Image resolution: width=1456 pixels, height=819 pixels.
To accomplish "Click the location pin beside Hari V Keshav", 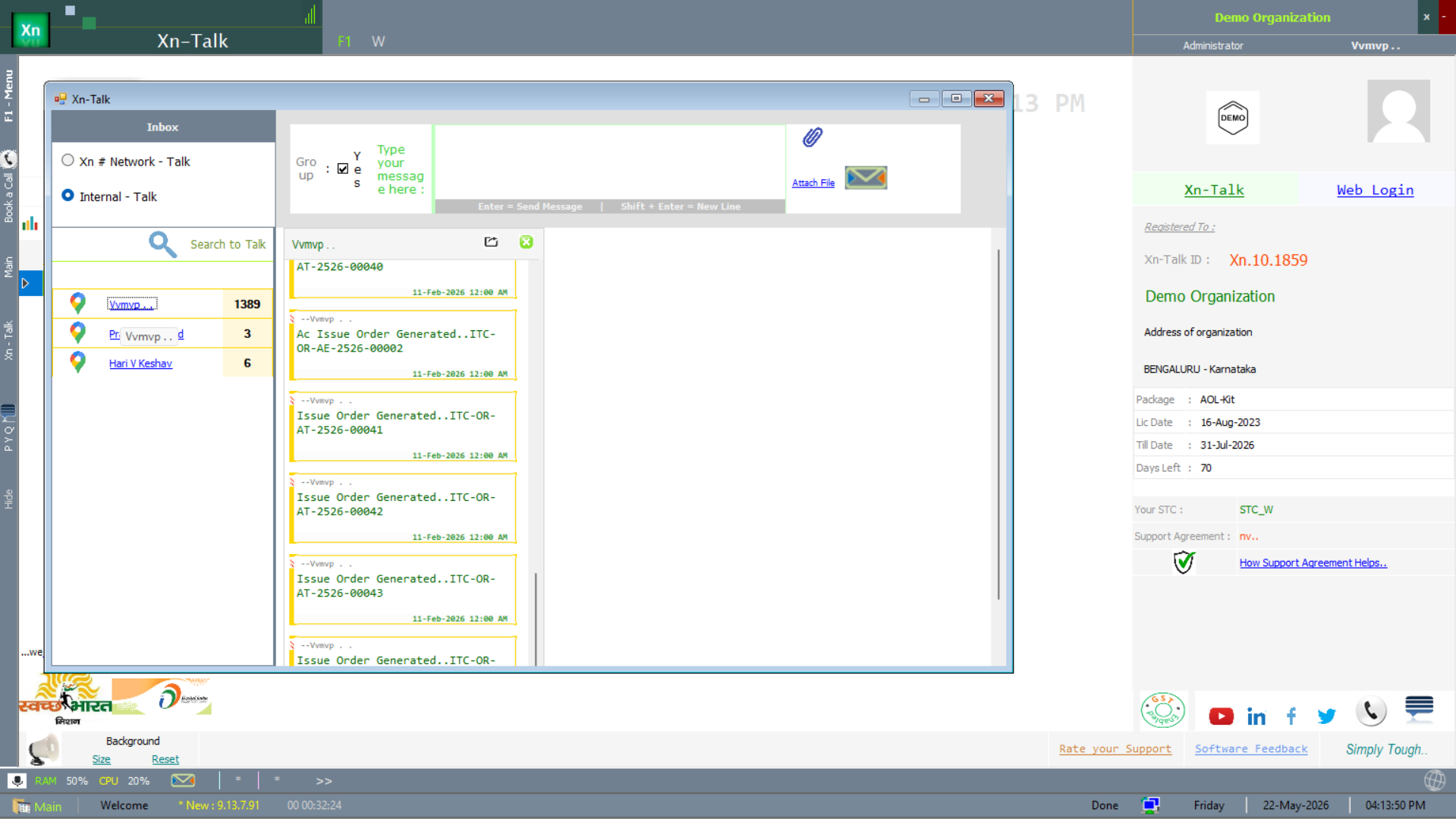I will [x=77, y=363].
